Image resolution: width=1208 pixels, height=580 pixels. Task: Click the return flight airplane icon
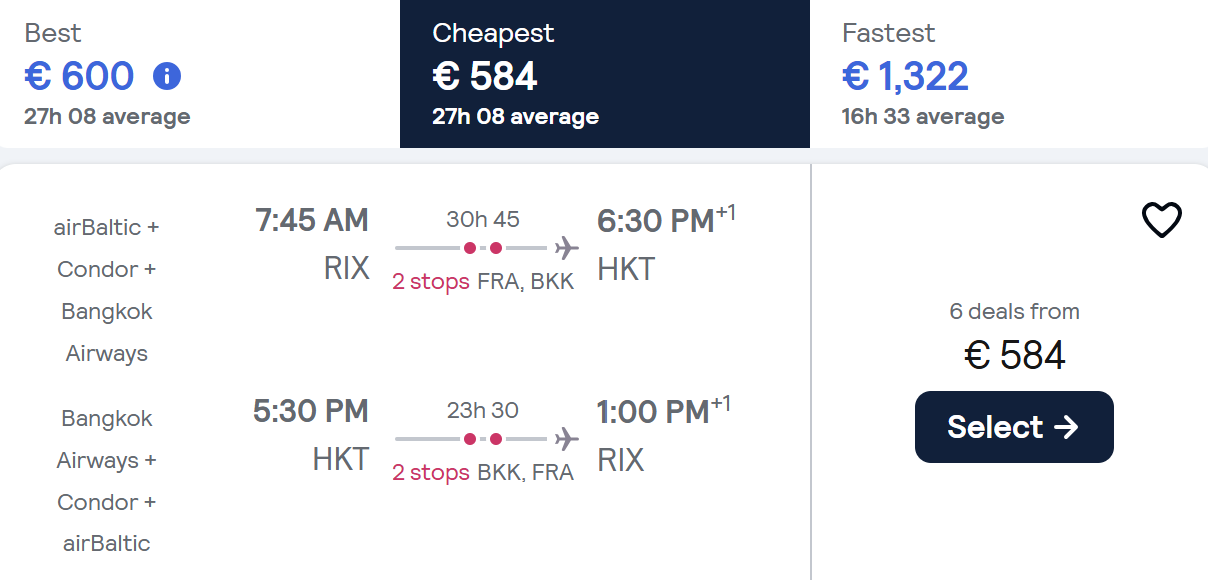point(567,438)
